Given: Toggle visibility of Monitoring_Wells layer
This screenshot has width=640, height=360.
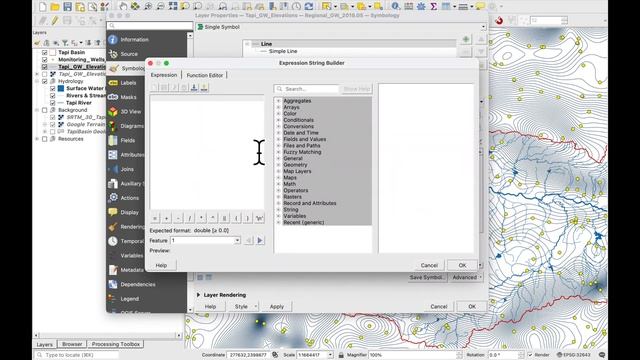Looking at the screenshot, I should pos(44,60).
